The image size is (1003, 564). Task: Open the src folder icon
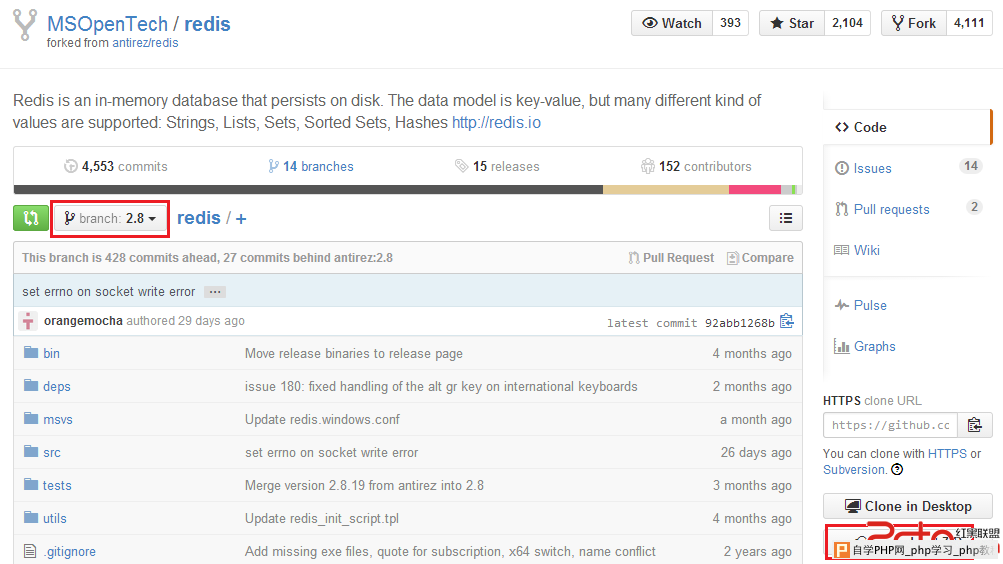(x=31, y=451)
